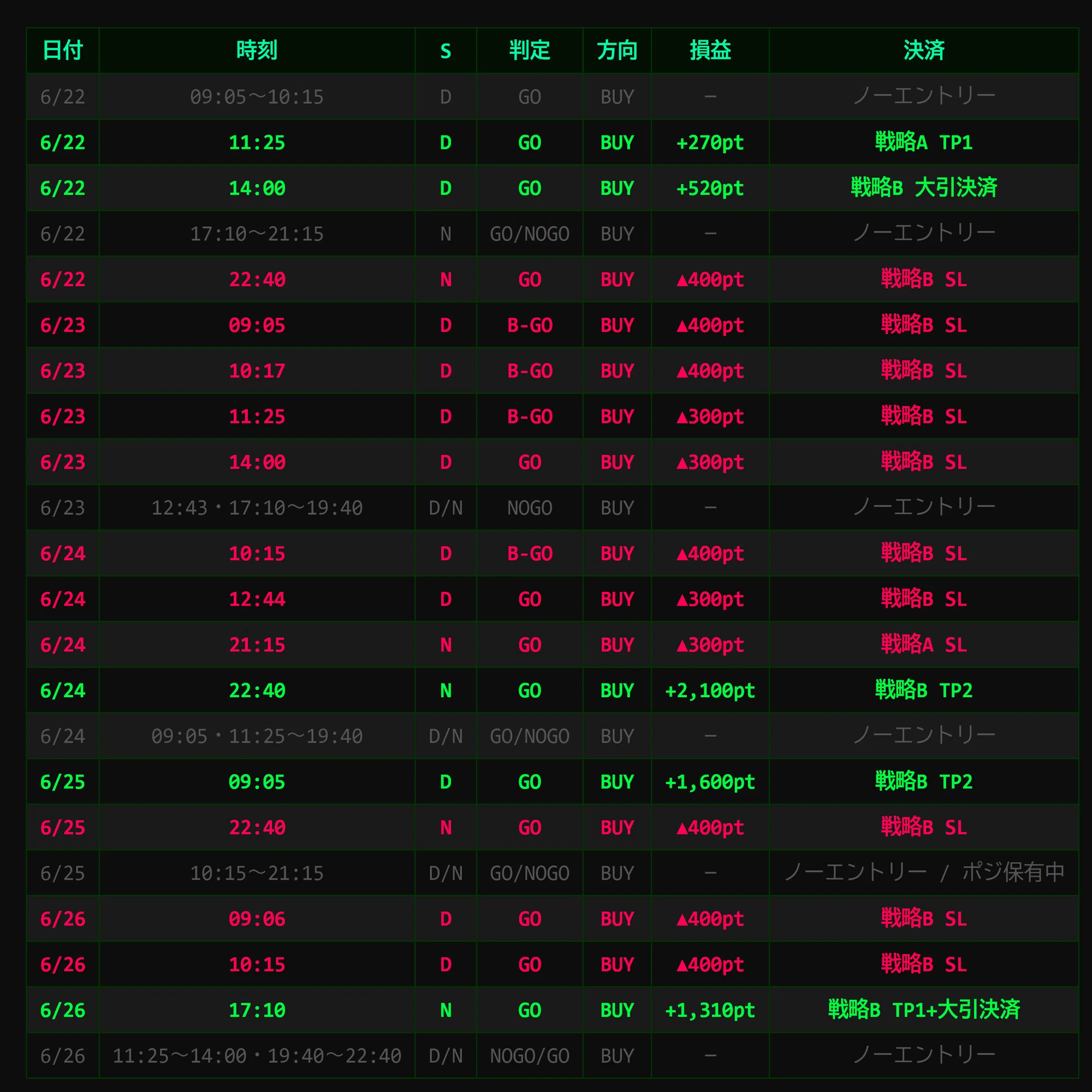The height and width of the screenshot is (1092, 1092).
Task: Click the 方向 column header
Action: [617, 51]
